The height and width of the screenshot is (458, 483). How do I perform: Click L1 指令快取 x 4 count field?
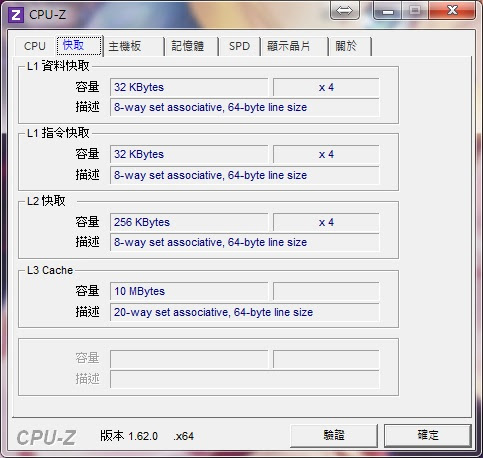pyautogui.click(x=326, y=154)
